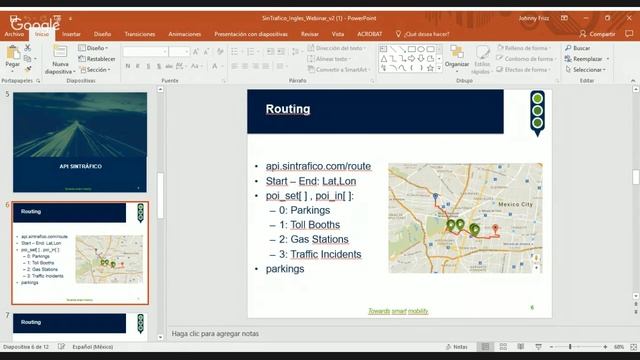Viewport: 640px width, 360px height.
Task: Click Buscar find button
Action: [578, 48]
